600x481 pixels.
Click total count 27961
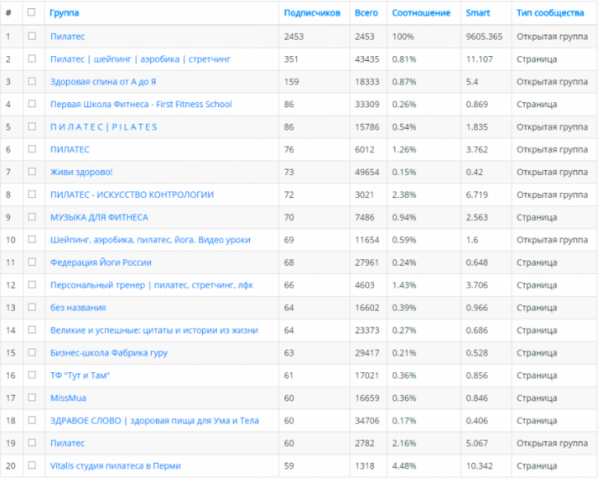click(x=367, y=263)
